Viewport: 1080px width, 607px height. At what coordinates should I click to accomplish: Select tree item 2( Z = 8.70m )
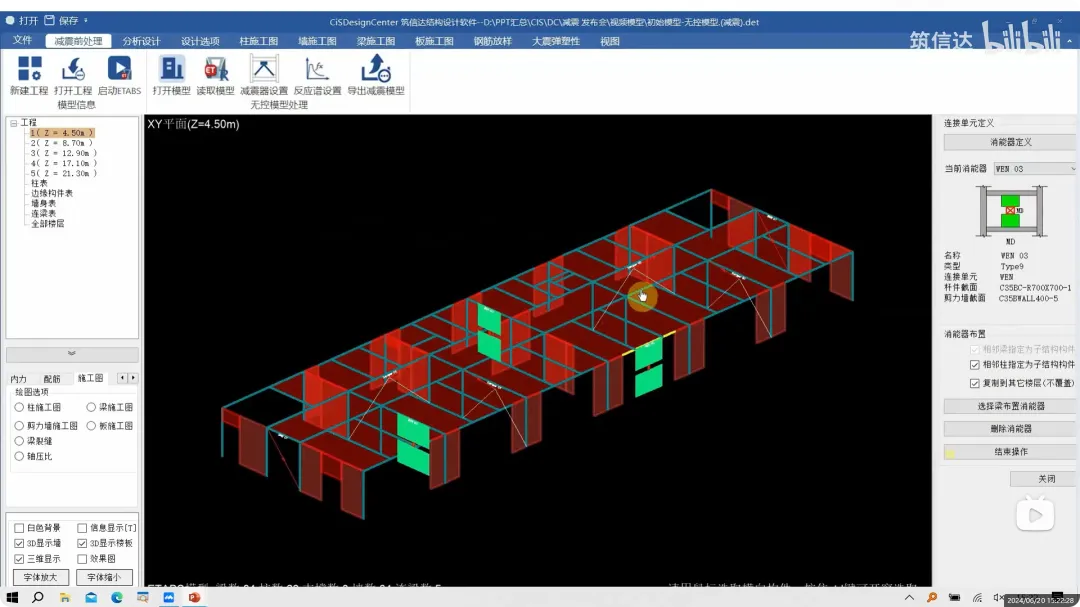click(61, 143)
